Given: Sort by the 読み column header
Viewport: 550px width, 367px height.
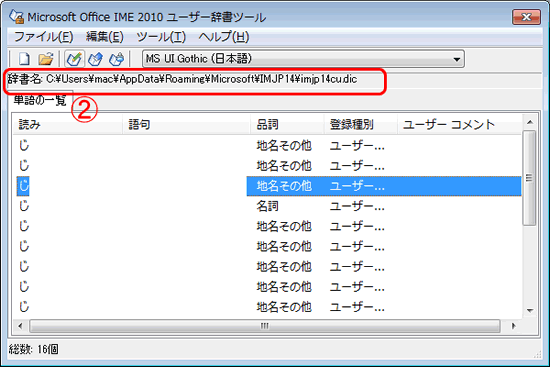Looking at the screenshot, I should 68,124.
